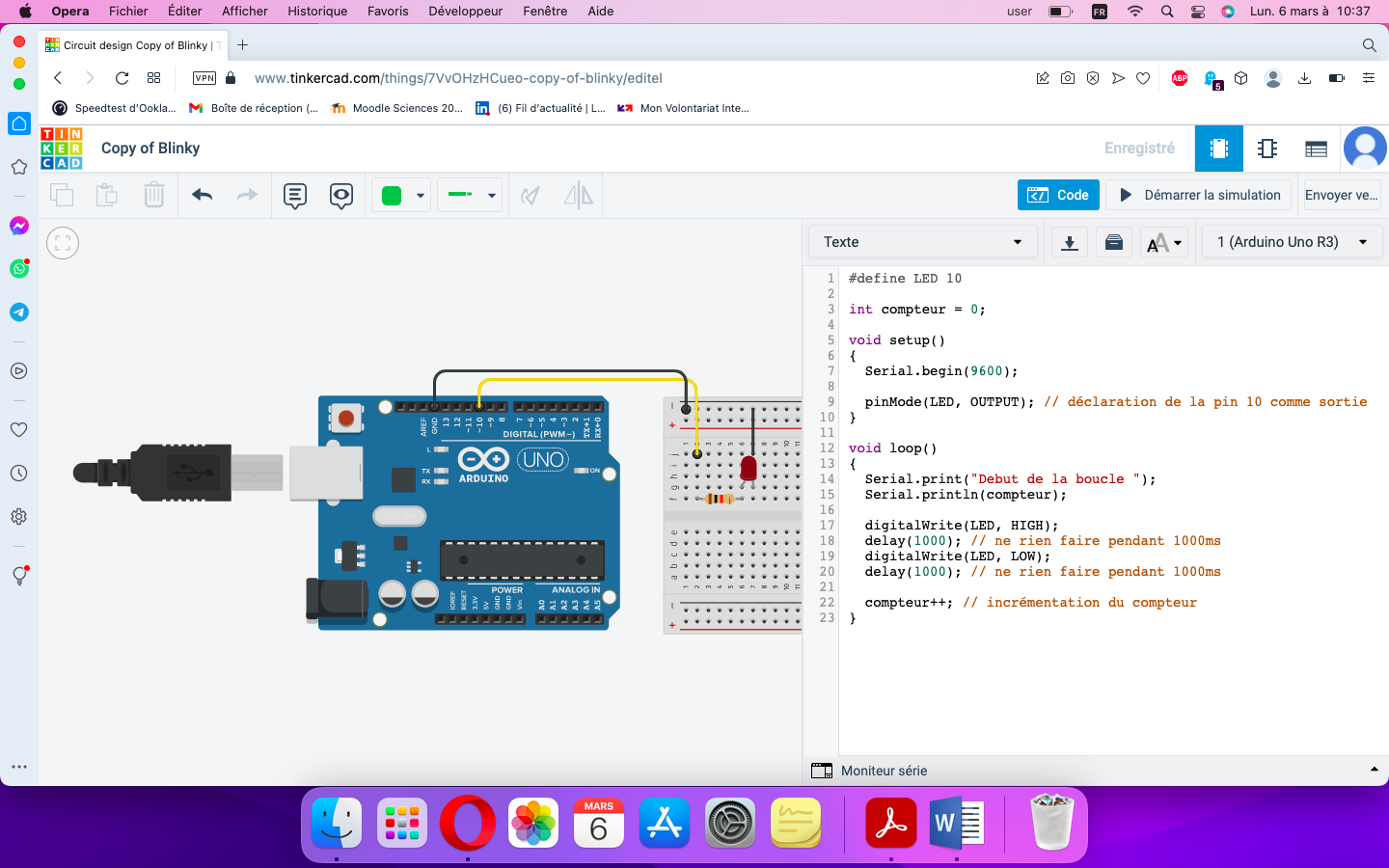This screenshot has width=1389, height=868.
Task: Click the rotate tool icon
Action: [530, 196]
